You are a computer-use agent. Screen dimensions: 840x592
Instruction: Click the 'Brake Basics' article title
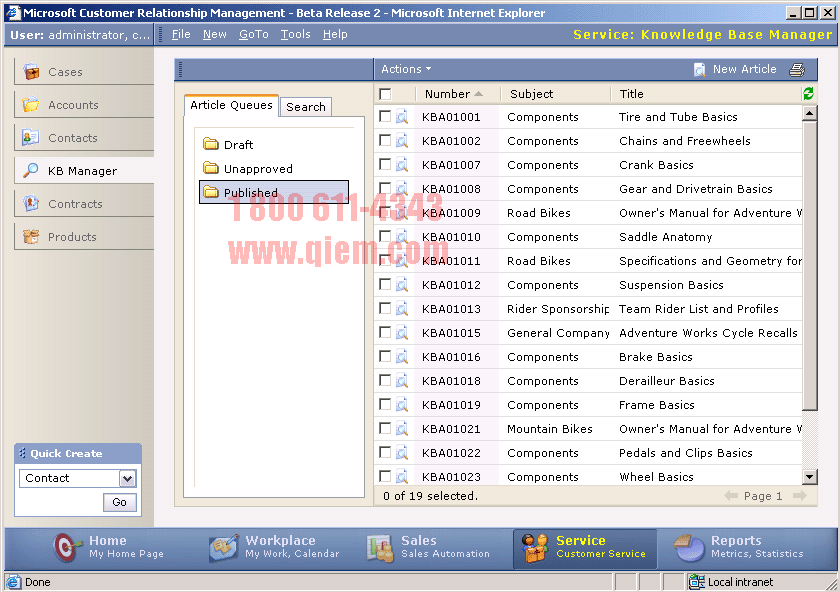pyautogui.click(x=655, y=357)
